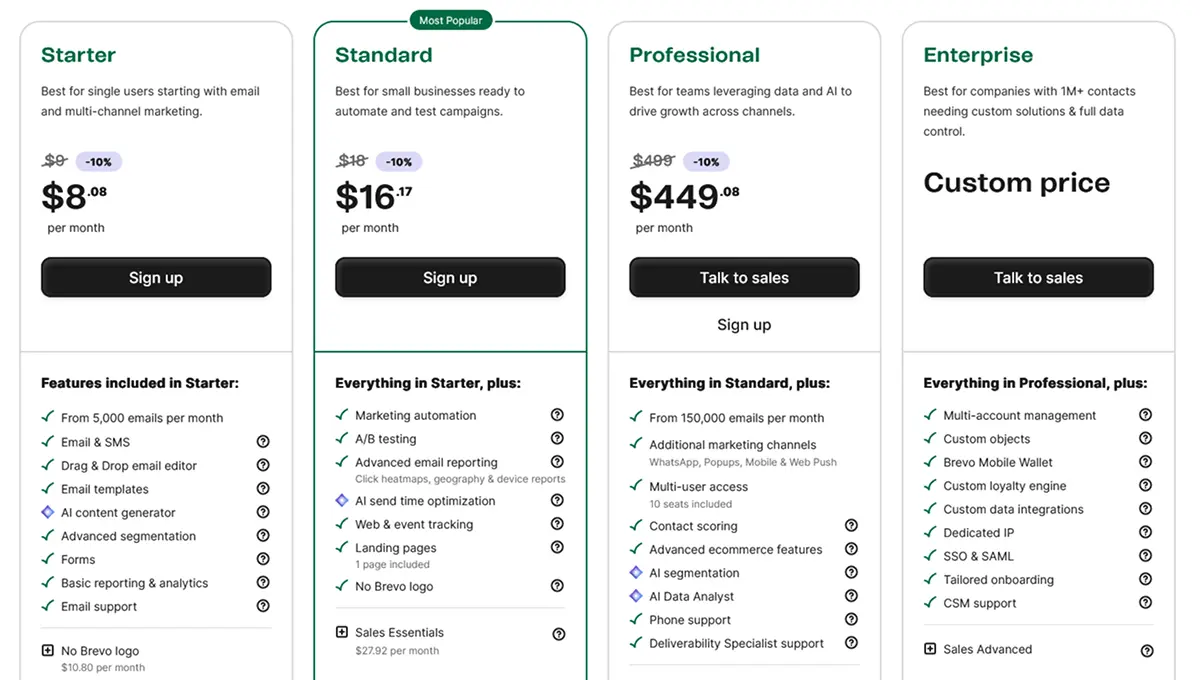1200x680 pixels.
Task: Open the AI send time optimization tooltip
Action: pyautogui.click(x=558, y=500)
